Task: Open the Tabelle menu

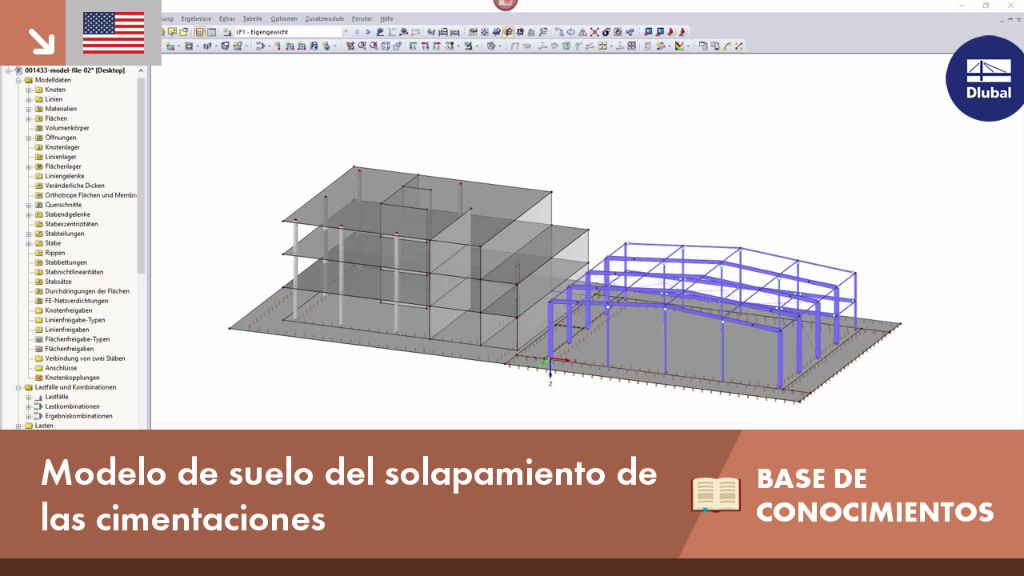Action: pyautogui.click(x=252, y=19)
